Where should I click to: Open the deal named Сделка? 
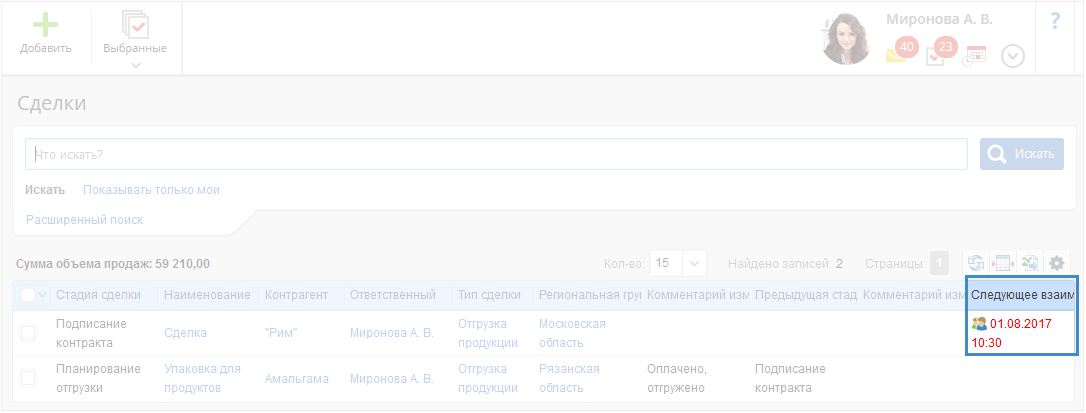(x=185, y=333)
